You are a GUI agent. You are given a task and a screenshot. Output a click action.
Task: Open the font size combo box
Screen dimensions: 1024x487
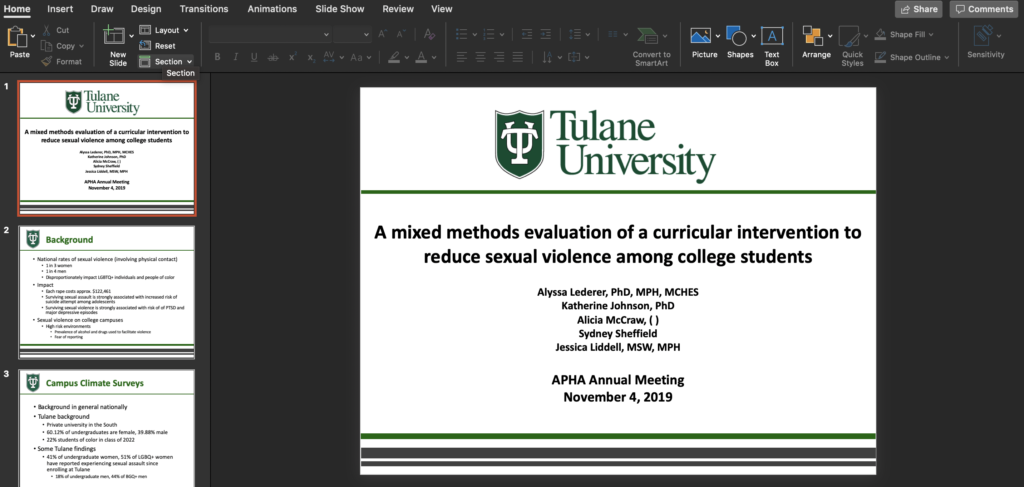click(353, 34)
